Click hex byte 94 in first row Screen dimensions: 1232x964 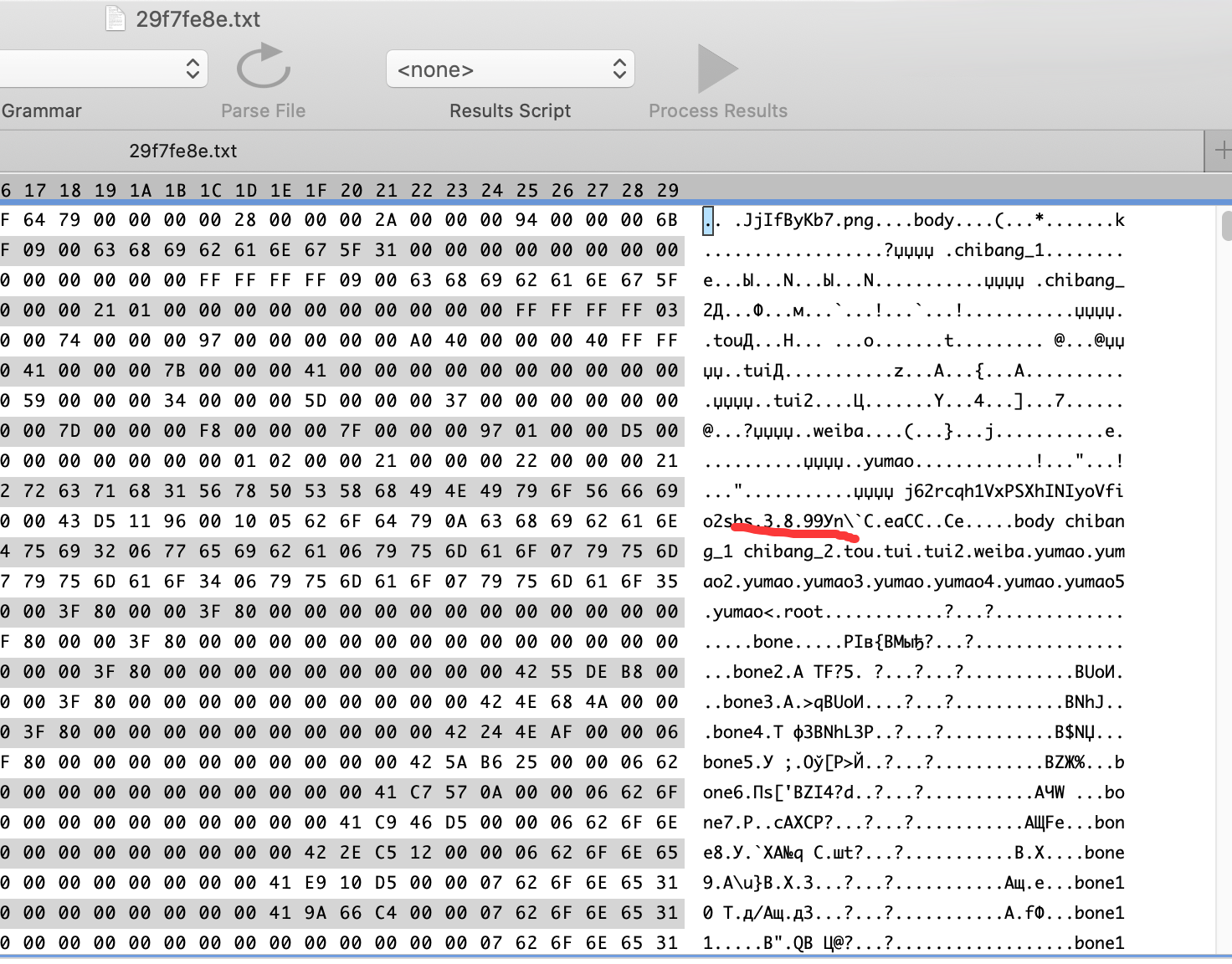click(x=527, y=220)
